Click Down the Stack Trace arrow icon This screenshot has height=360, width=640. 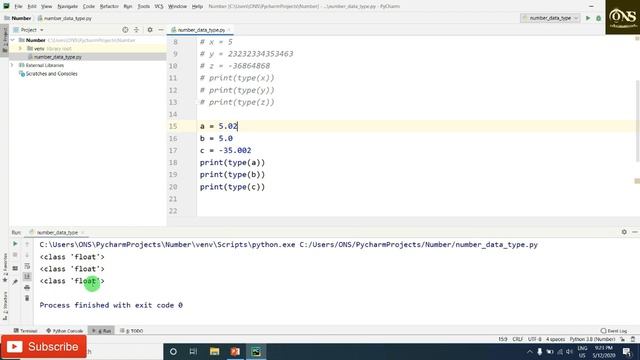(27, 255)
